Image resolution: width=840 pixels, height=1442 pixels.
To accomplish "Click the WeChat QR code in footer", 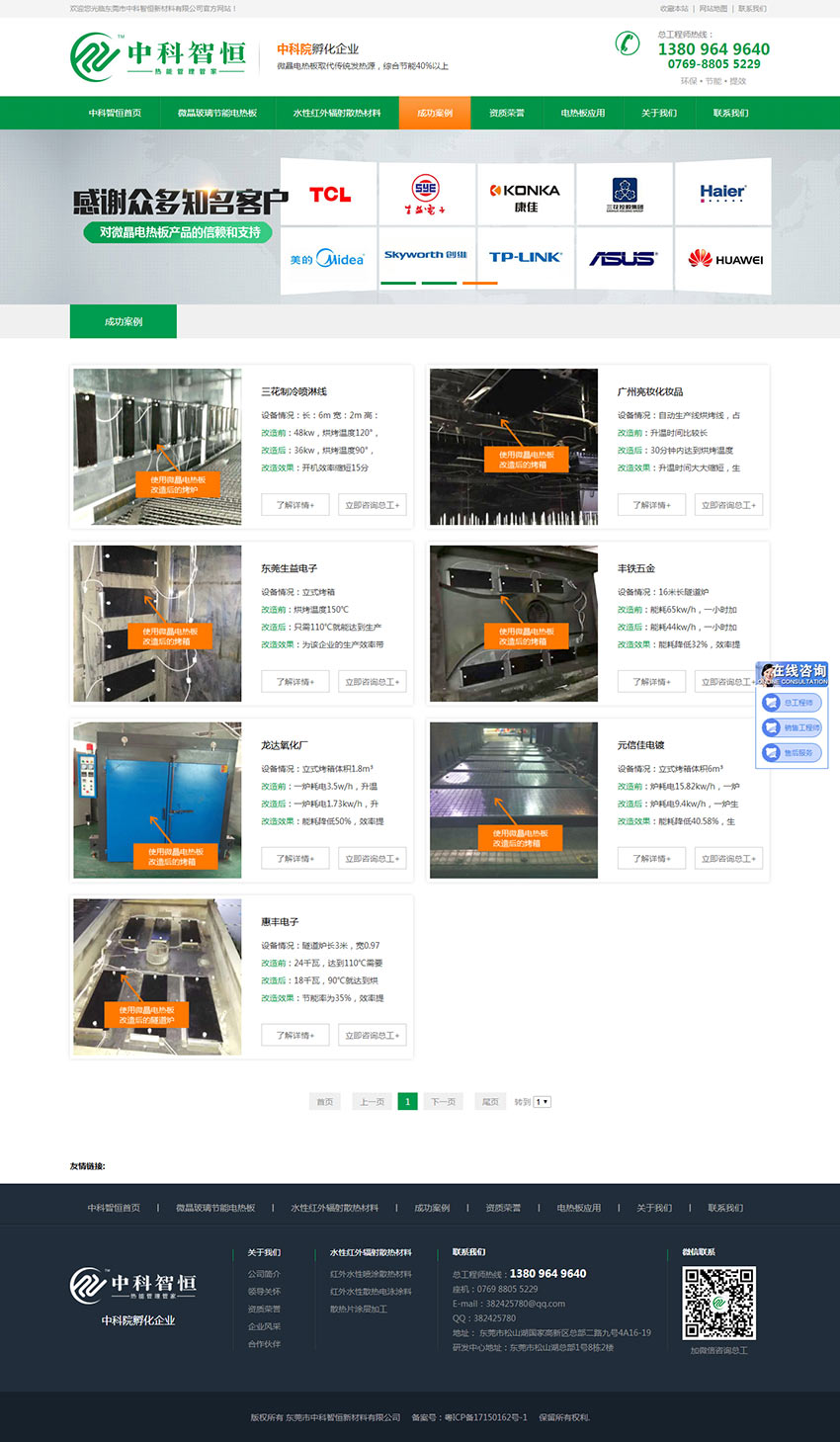I will [x=719, y=1303].
